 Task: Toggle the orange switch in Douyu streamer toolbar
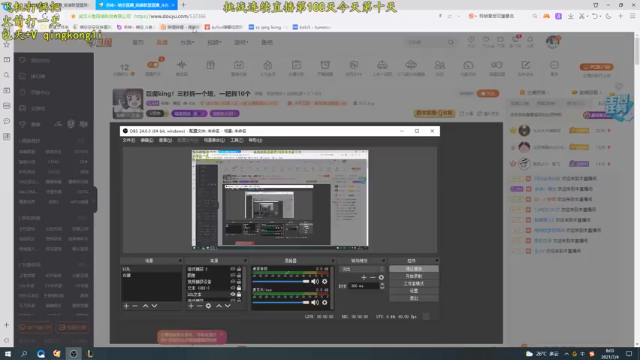[153, 64]
